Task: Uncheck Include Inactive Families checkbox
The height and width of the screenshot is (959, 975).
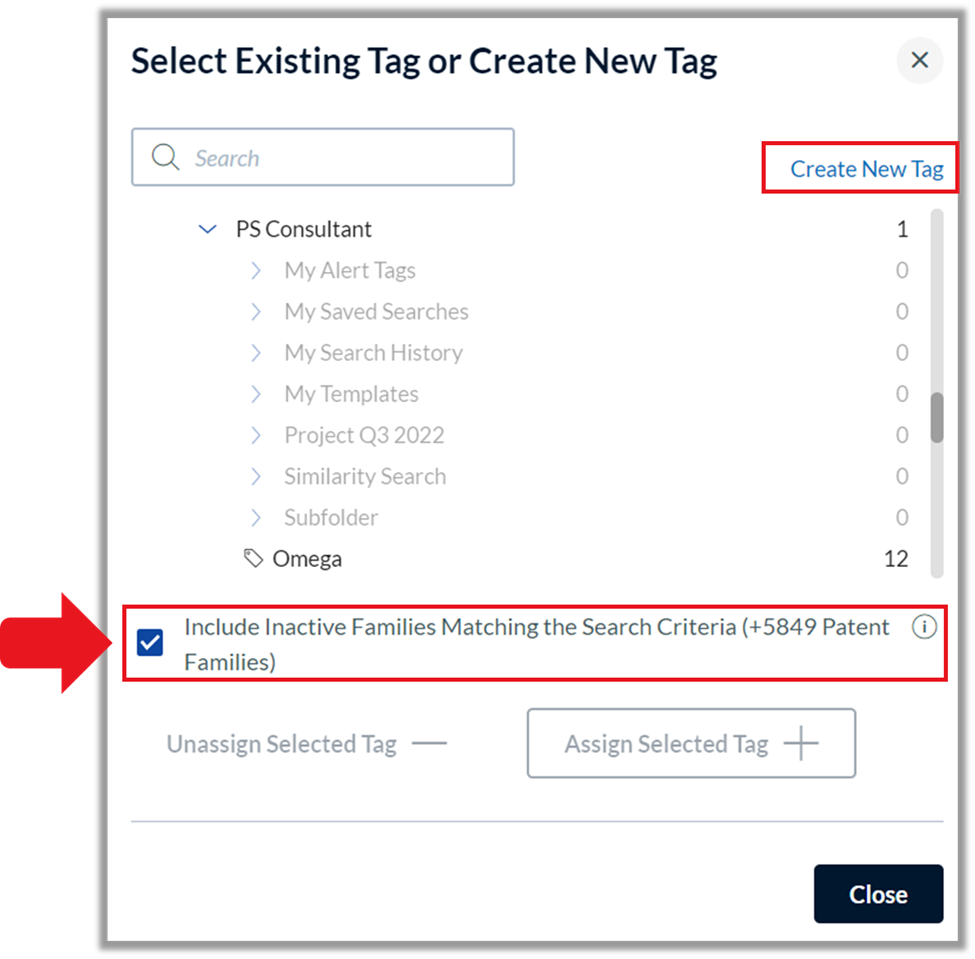Action: (x=150, y=642)
